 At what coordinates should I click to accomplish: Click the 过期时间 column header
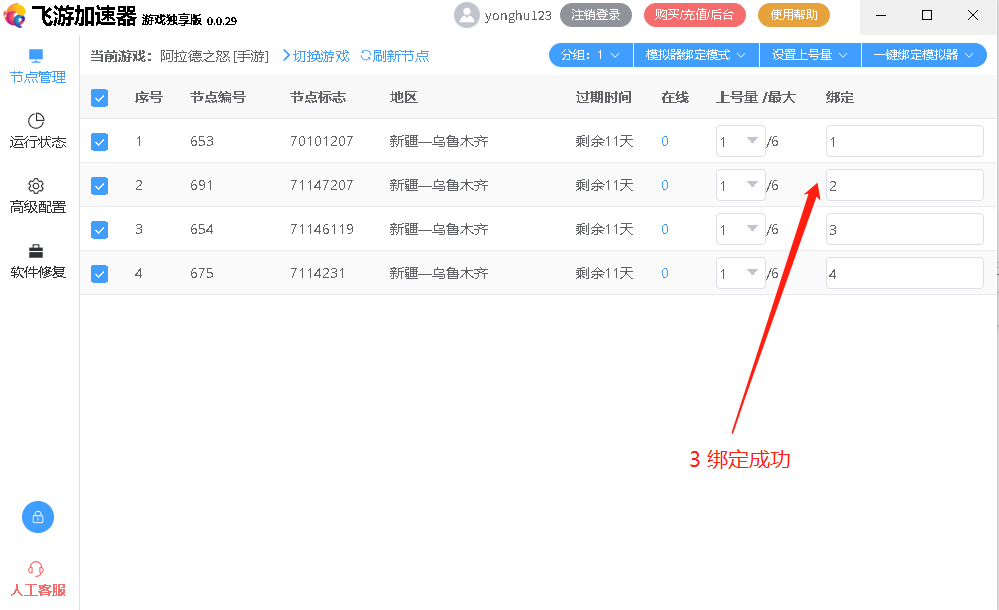(604, 98)
